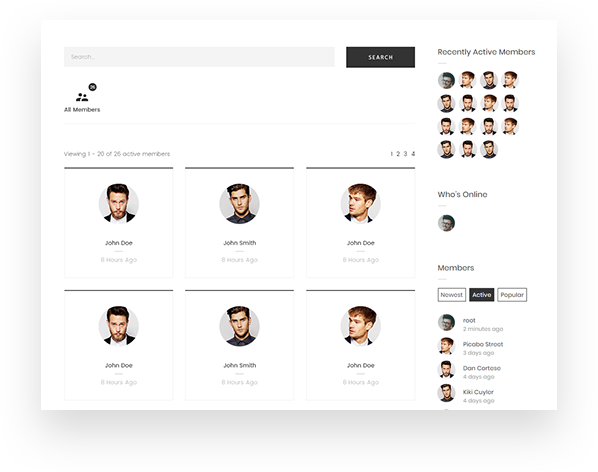Go to page 3 of members
This screenshot has width=598, height=472.
click(405, 154)
